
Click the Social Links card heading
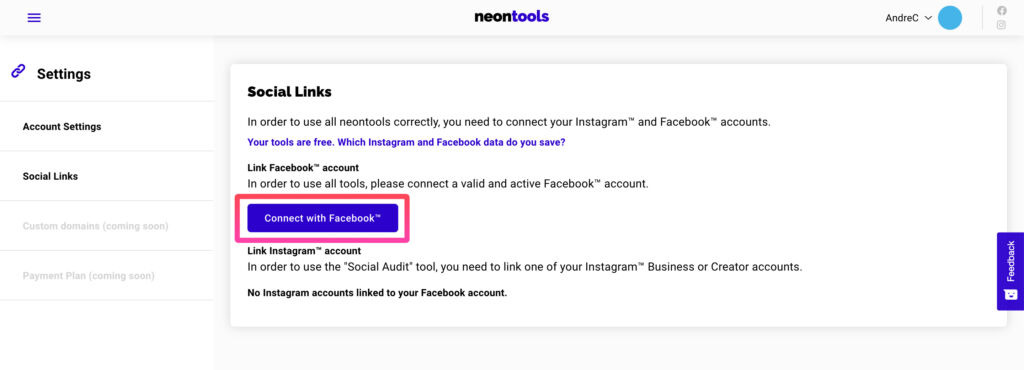(289, 92)
